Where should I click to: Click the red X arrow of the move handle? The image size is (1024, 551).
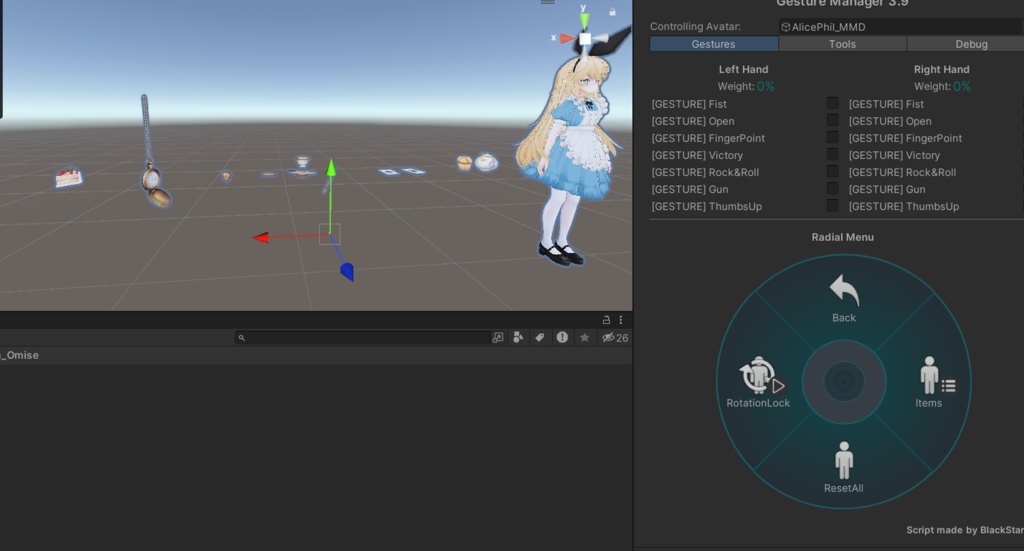[261, 237]
